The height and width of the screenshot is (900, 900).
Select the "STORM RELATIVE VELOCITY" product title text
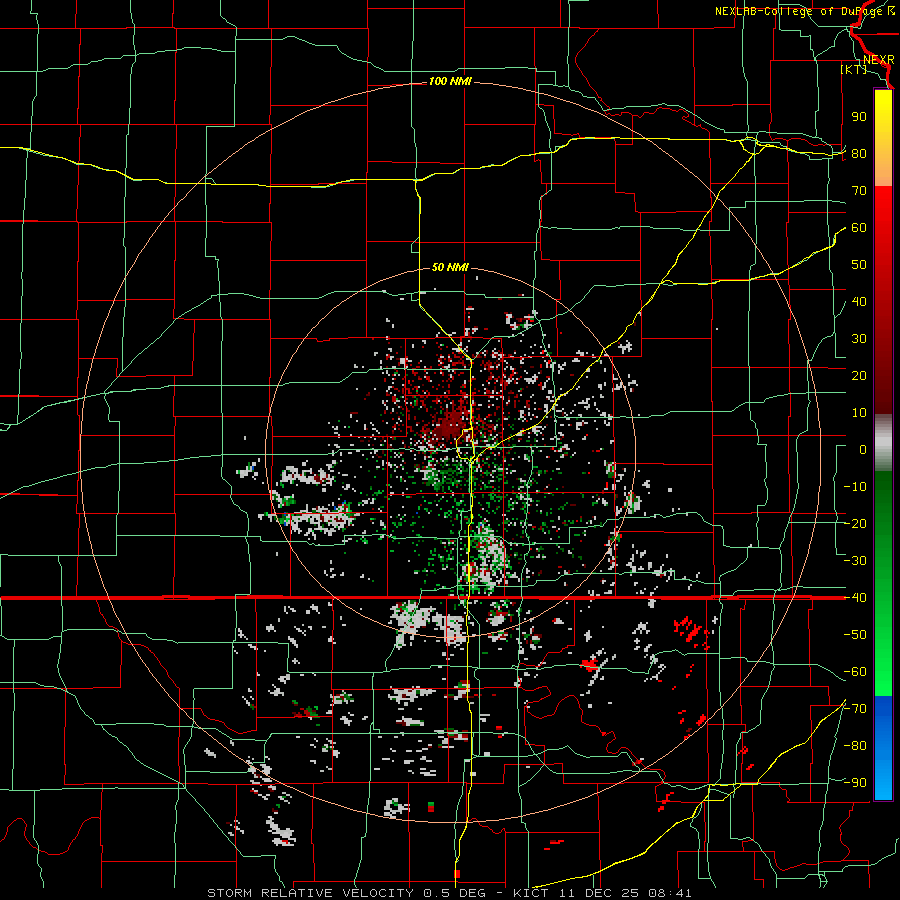313,893
